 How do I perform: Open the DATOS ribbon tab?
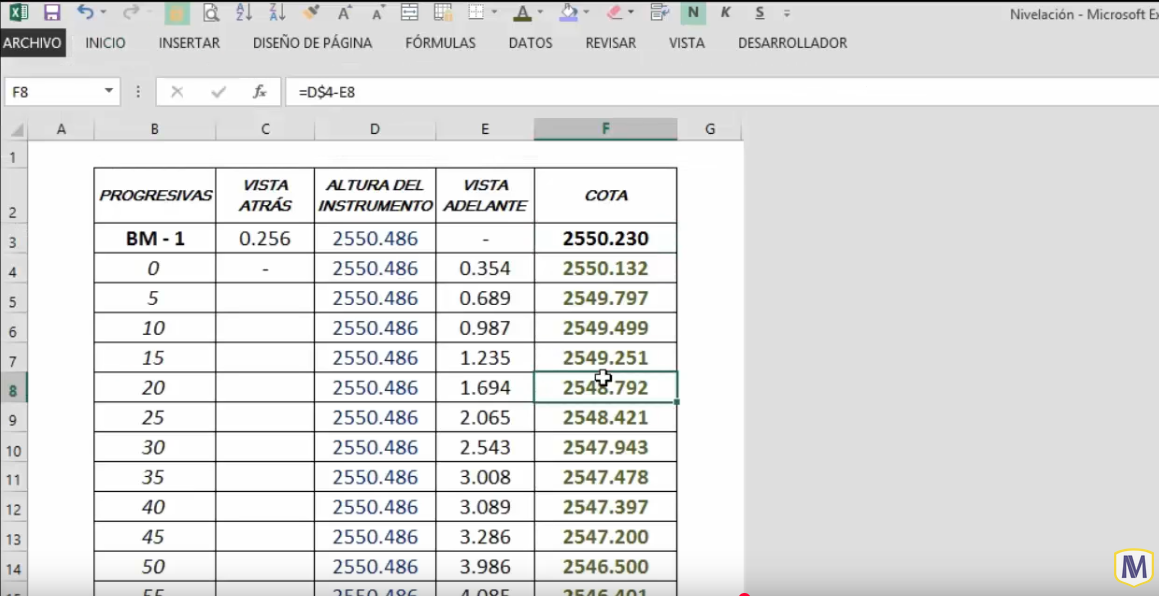click(x=531, y=43)
